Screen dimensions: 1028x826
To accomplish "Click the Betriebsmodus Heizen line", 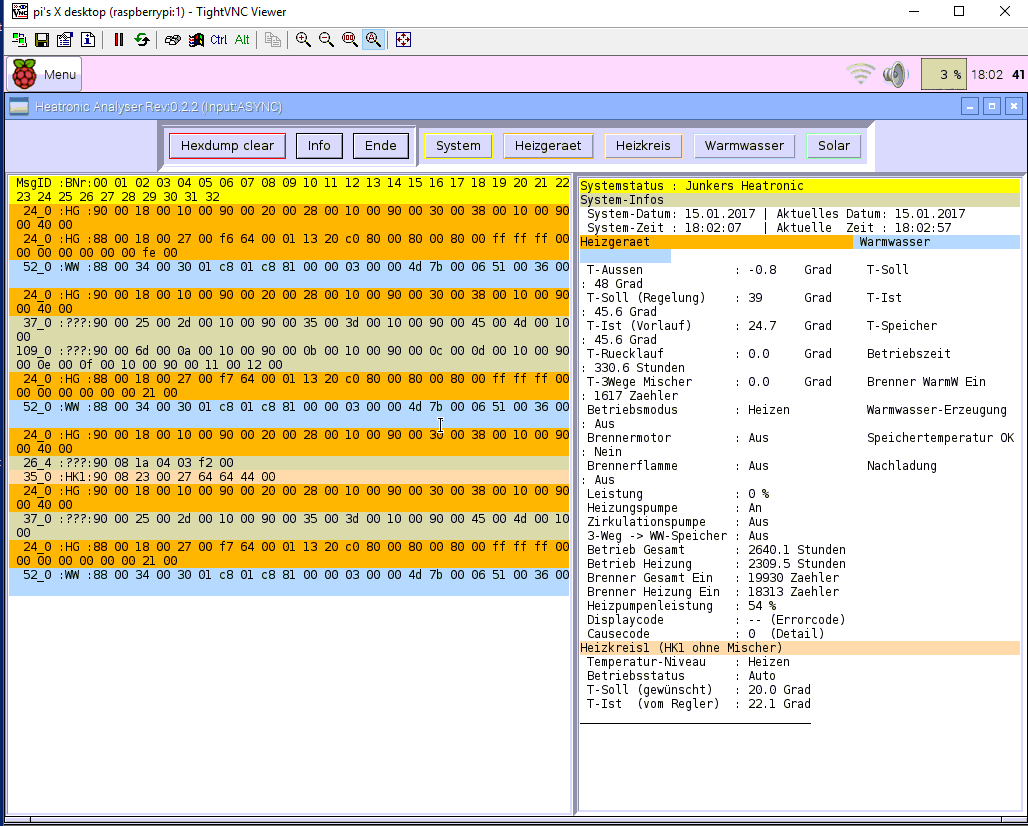I will point(688,410).
